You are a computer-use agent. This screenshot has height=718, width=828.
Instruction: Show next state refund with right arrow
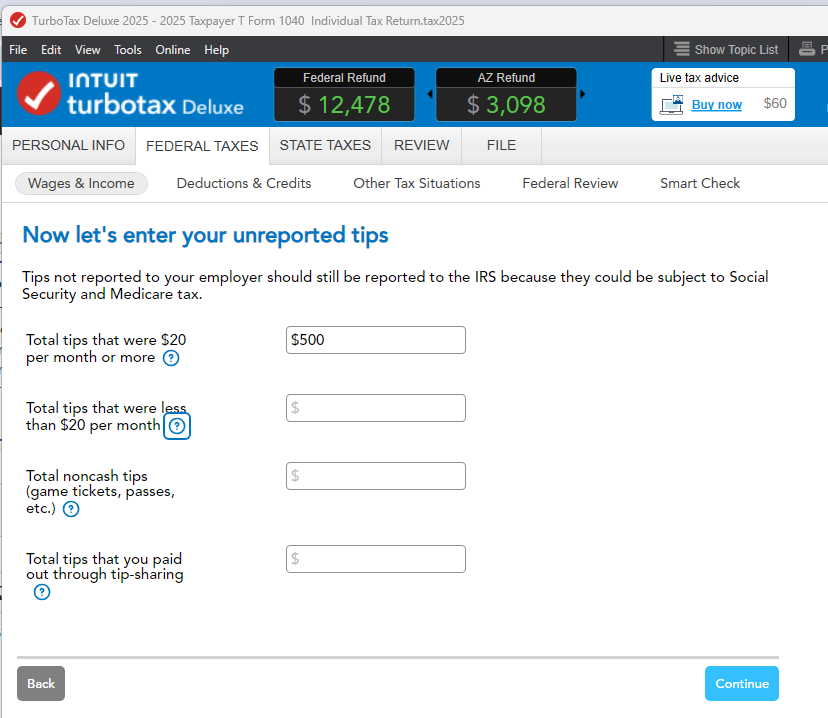(x=582, y=94)
